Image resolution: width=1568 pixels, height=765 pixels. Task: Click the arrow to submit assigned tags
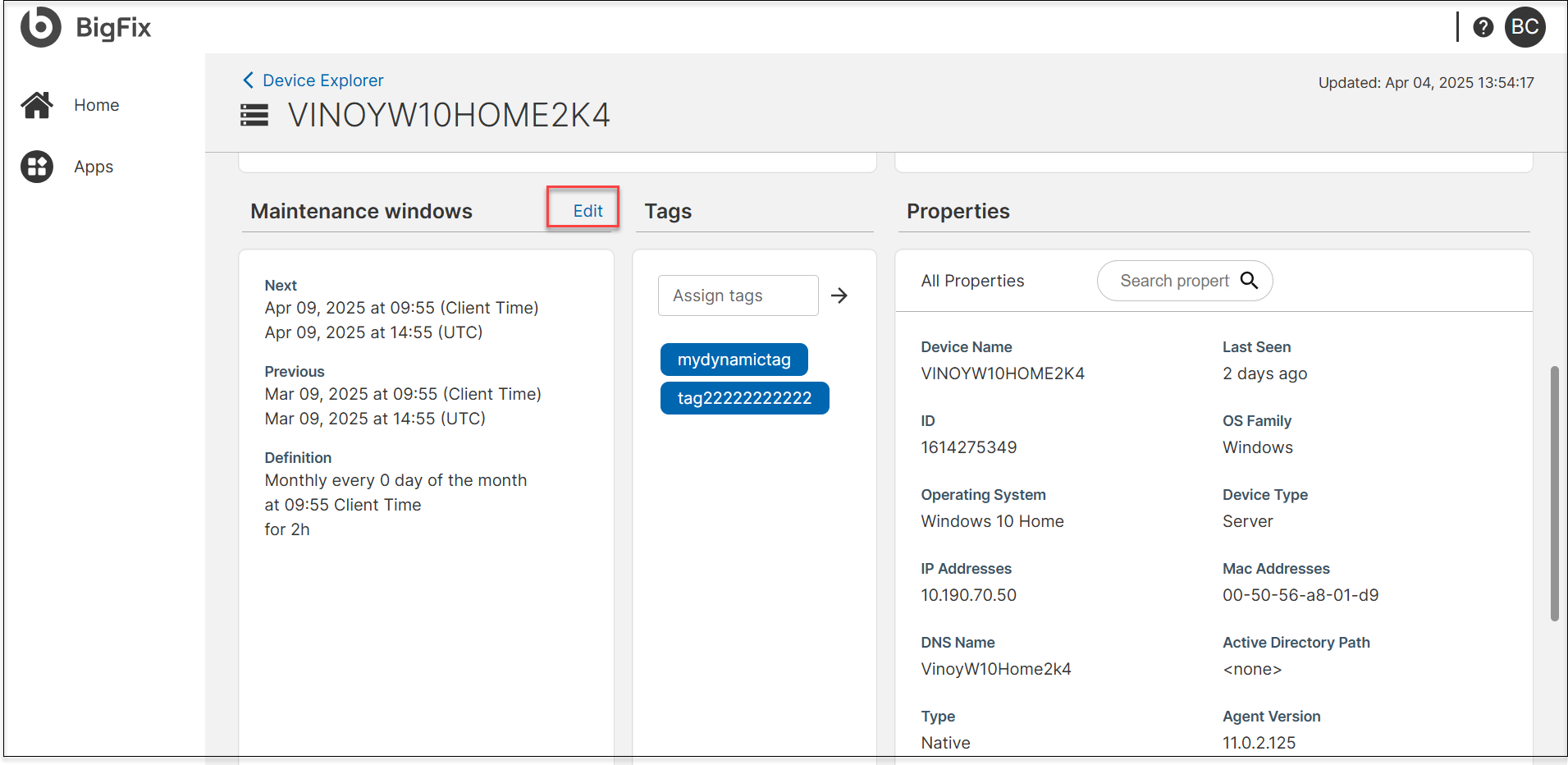[x=839, y=295]
